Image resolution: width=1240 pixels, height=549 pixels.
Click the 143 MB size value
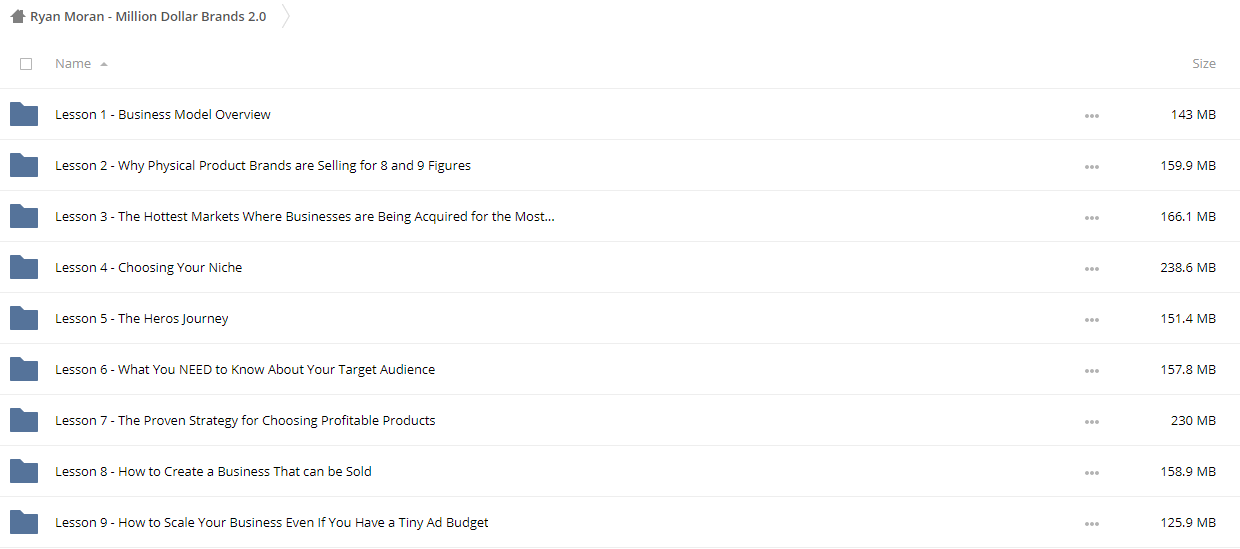[1193, 114]
